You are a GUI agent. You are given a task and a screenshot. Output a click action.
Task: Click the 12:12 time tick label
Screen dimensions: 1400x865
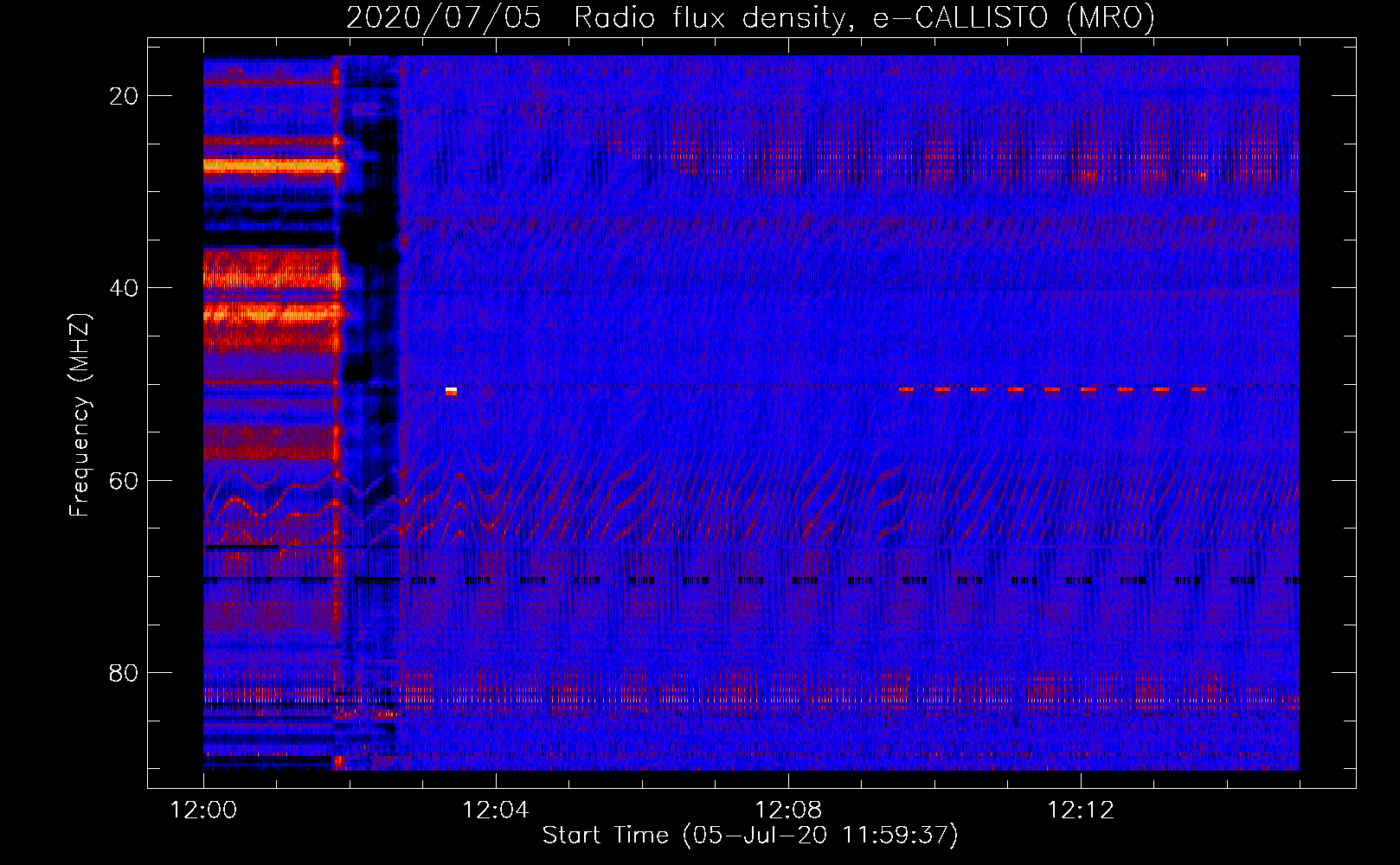1080,811
